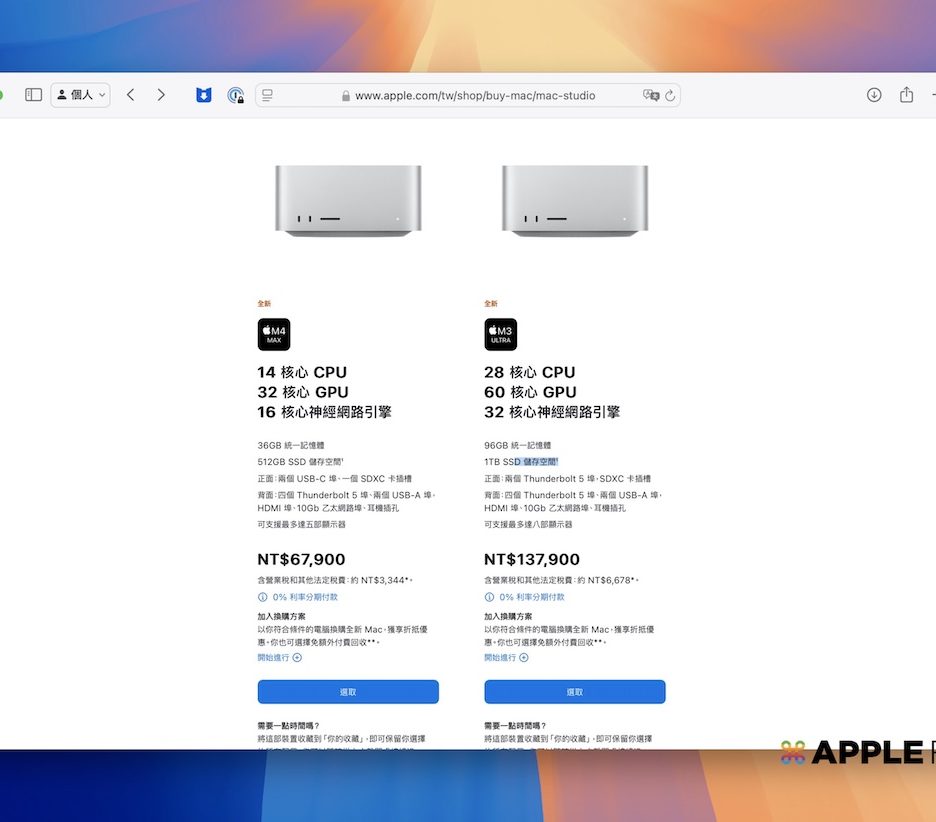The width and height of the screenshot is (936, 822).
Task: Expand 開始進行 trade-in under M4 Max
Action: [x=279, y=658]
